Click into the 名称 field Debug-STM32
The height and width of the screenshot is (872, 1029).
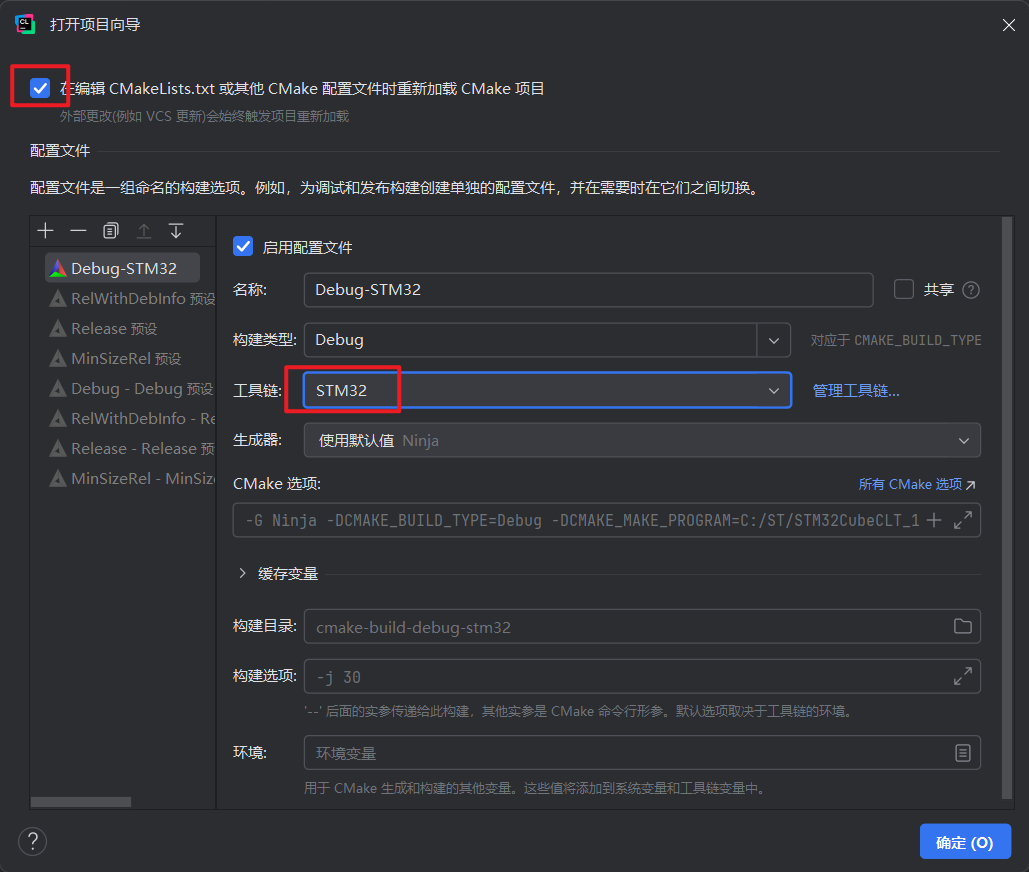(589, 290)
